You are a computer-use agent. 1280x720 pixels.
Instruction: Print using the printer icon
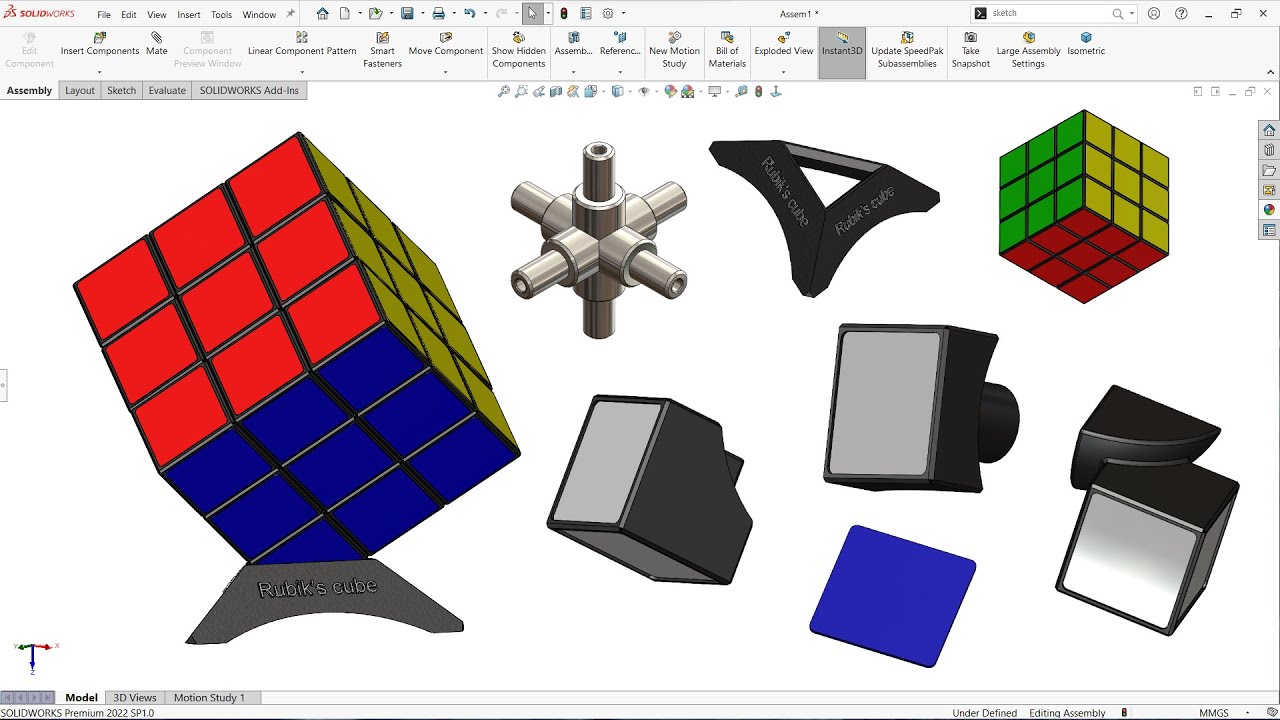[x=438, y=14]
